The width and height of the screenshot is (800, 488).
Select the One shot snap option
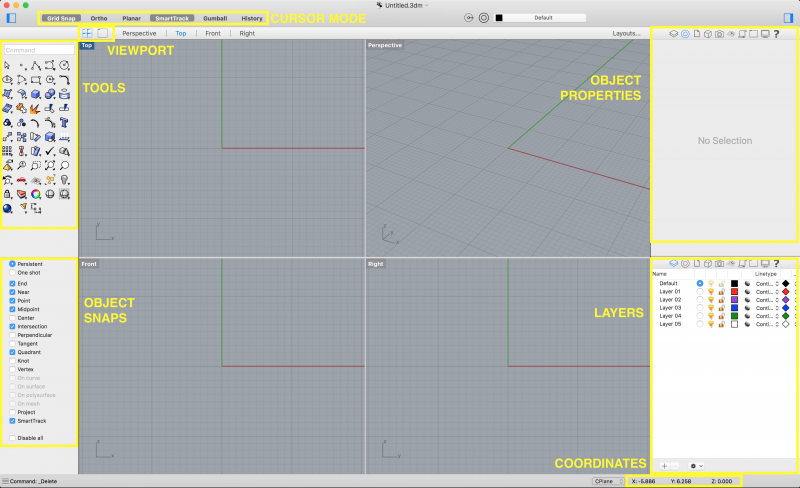(x=12, y=272)
